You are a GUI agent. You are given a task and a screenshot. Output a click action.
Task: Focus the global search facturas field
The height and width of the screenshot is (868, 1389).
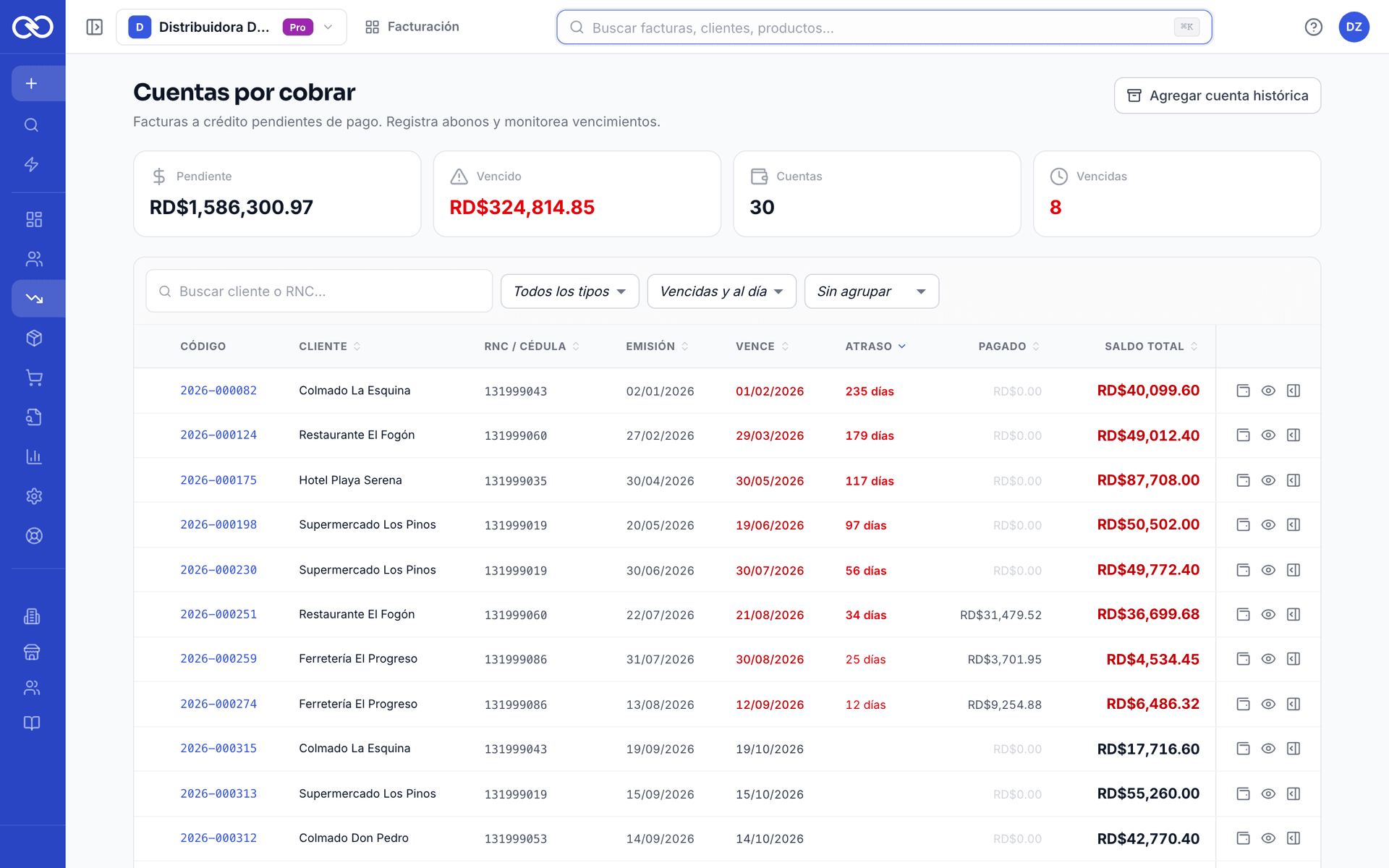[x=884, y=27]
